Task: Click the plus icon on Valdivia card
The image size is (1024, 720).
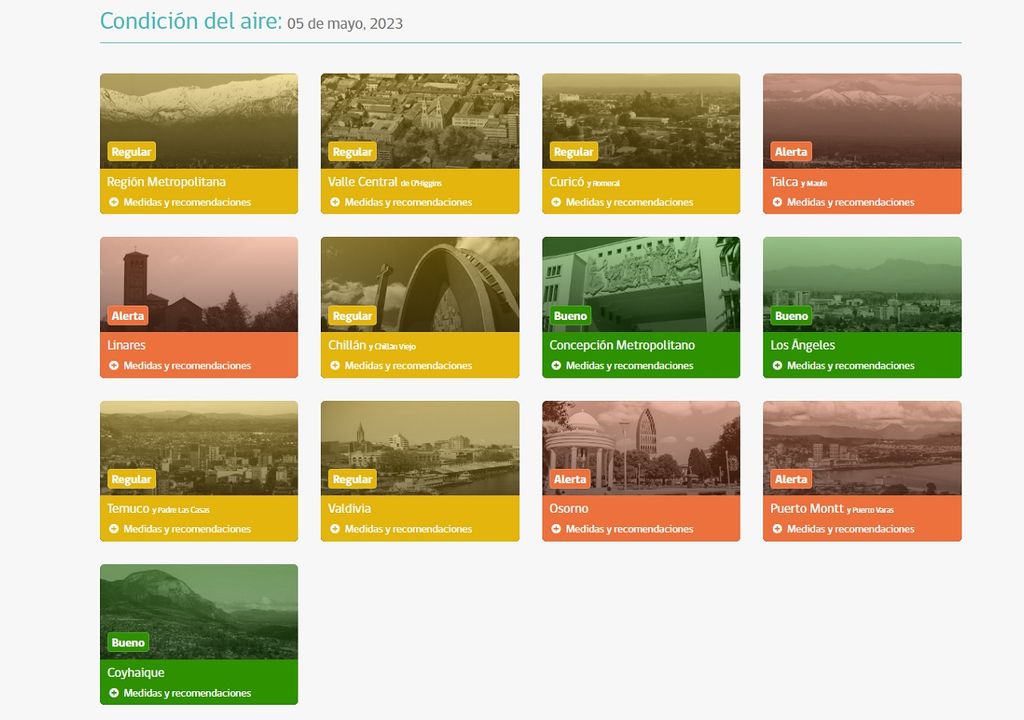Action: [334, 528]
